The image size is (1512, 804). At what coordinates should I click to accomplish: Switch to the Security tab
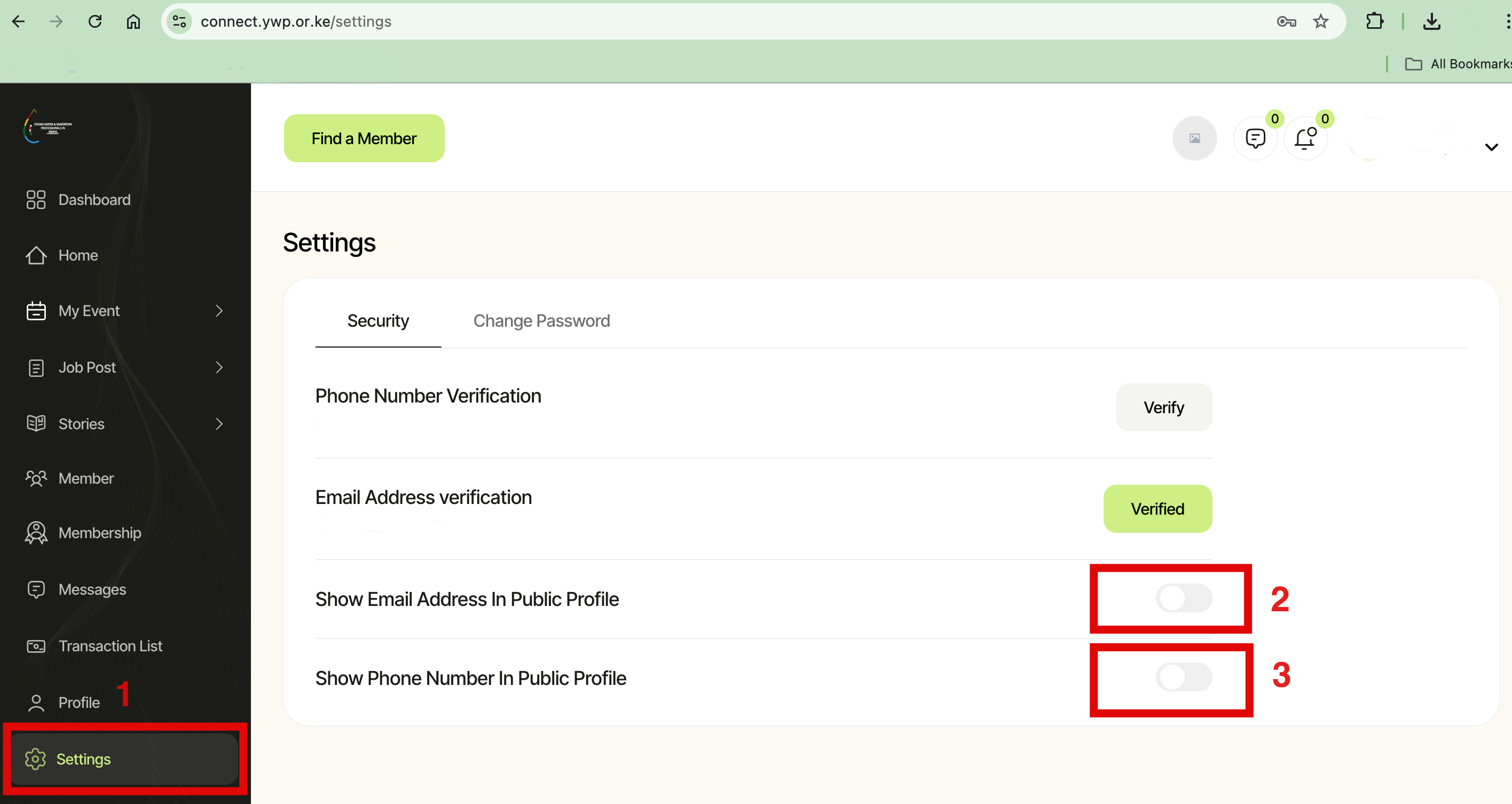click(378, 321)
